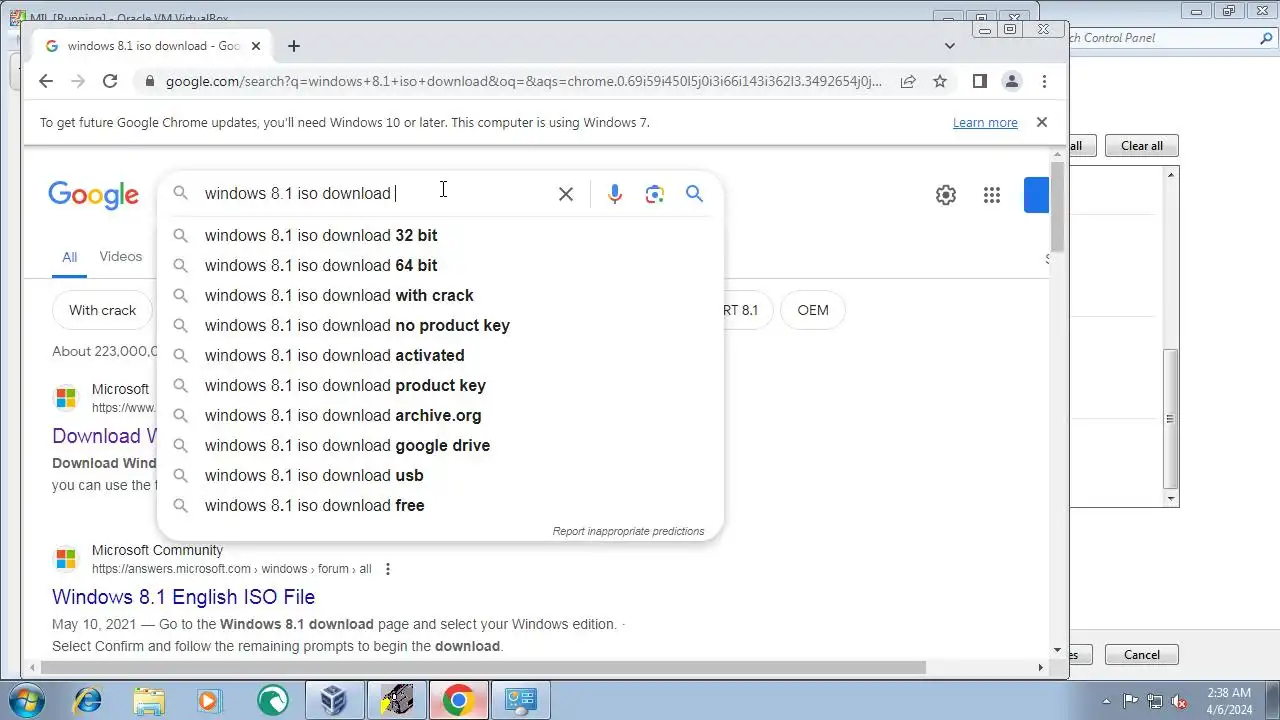Select the 'usb' search suggestion
This screenshot has height=720, width=1280.
pyautogui.click(x=440, y=475)
